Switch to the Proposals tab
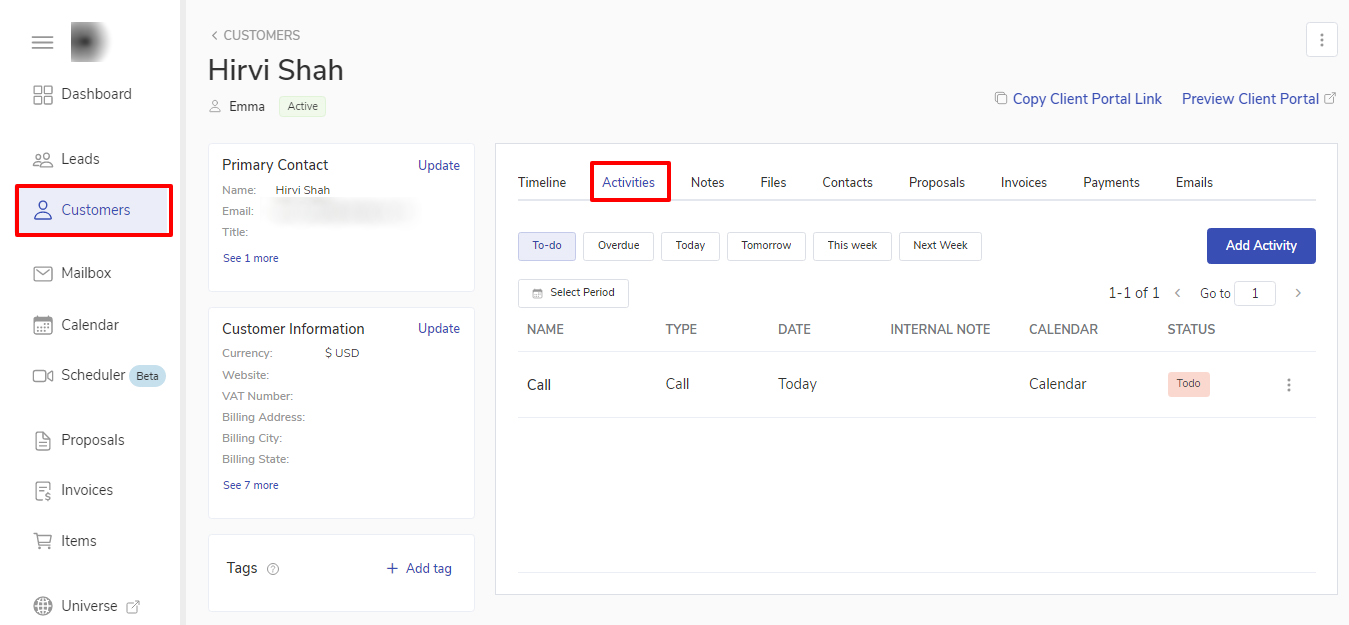Viewport: 1349px width, 625px height. [936, 182]
